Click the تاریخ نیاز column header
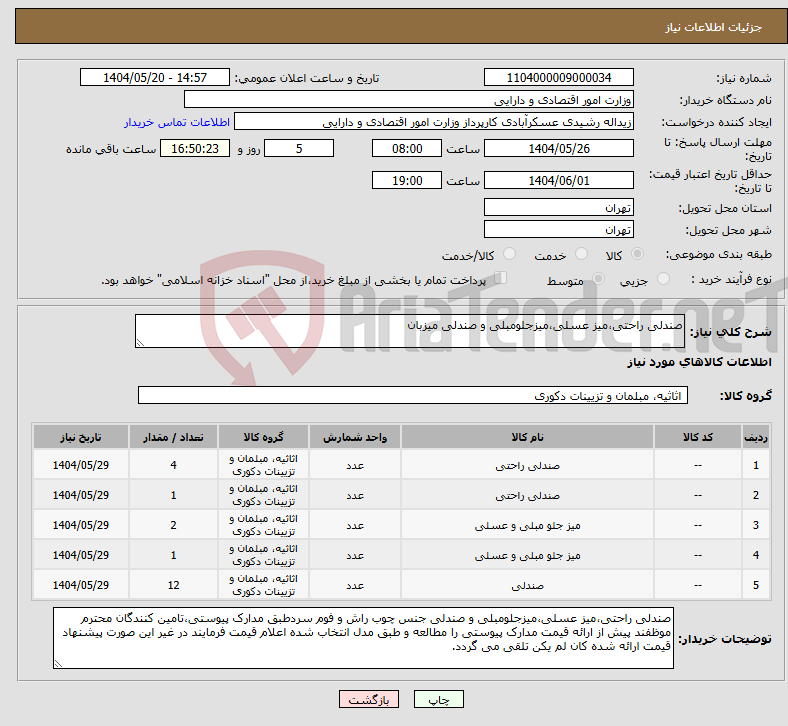 point(81,437)
